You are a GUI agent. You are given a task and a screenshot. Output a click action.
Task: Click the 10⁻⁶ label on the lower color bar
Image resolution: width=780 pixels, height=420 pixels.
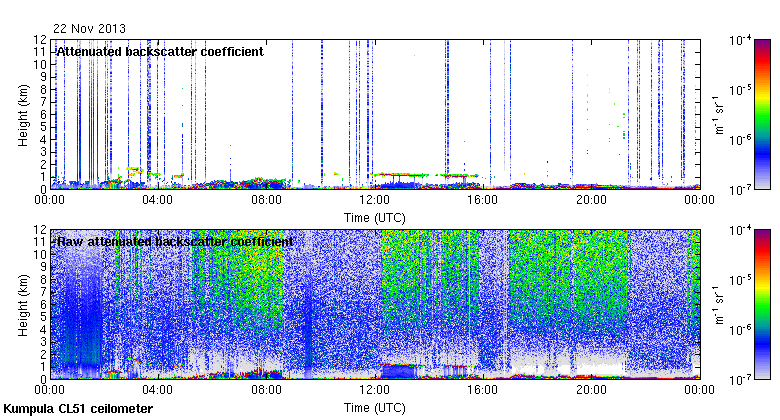(740, 330)
